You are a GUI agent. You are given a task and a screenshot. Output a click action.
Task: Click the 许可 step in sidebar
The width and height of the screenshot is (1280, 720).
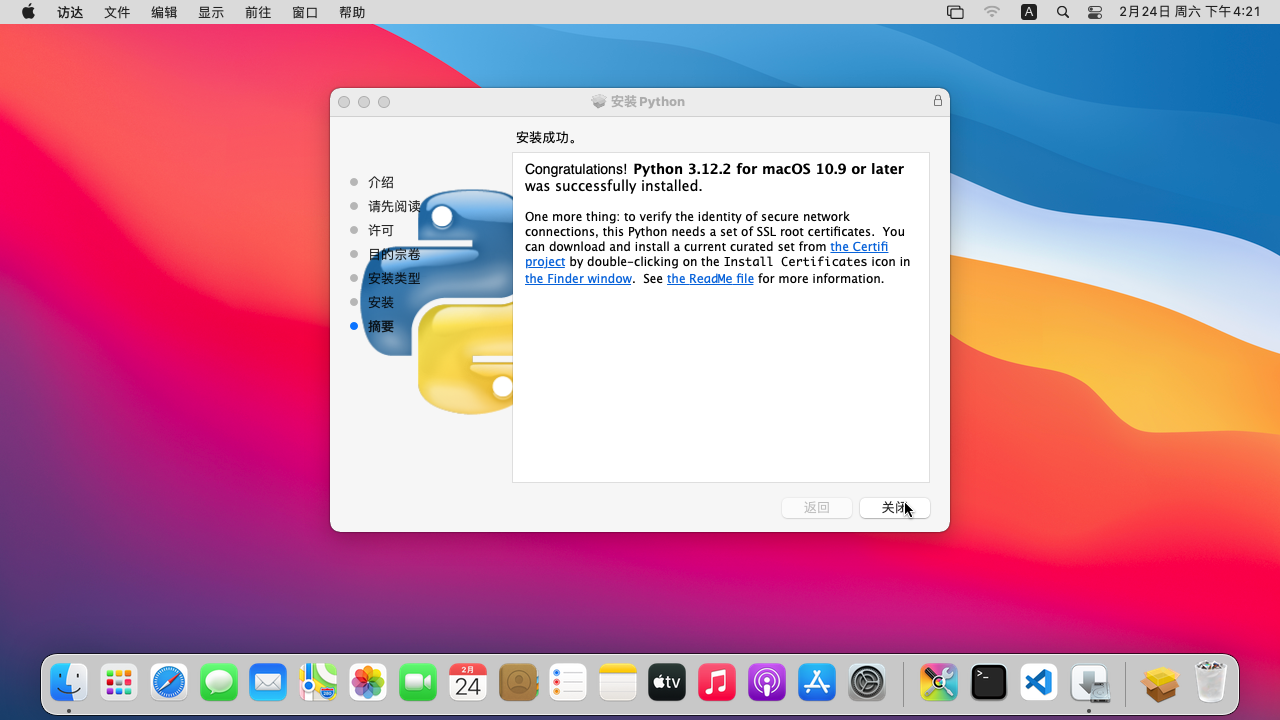point(381,230)
